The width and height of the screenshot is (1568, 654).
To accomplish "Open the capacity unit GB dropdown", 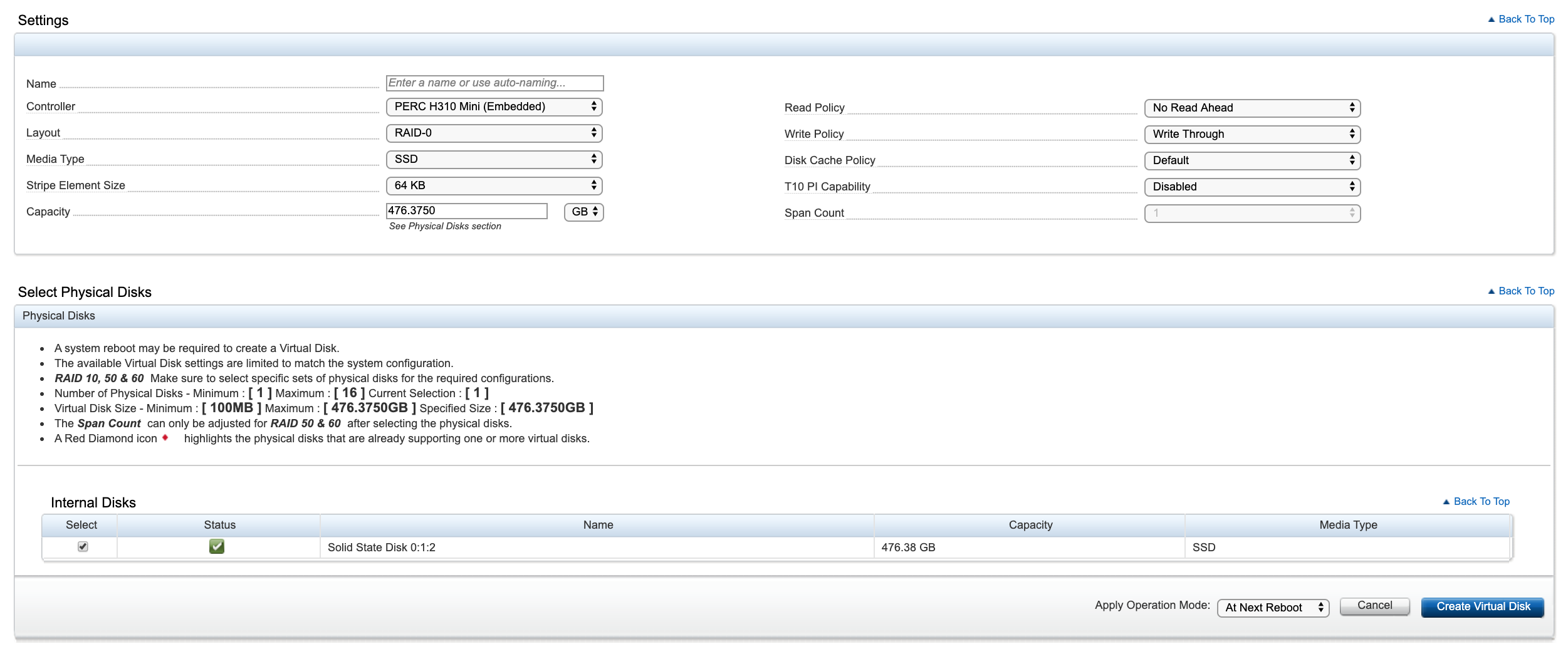I will pyautogui.click(x=583, y=212).
